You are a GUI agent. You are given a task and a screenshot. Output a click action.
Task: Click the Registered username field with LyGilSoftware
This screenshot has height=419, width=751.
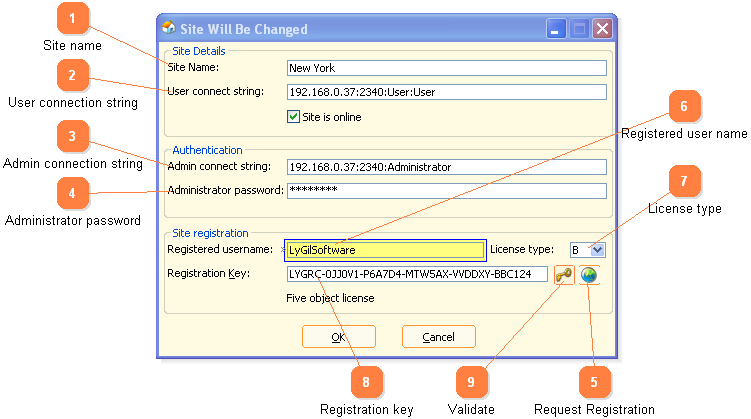pyautogui.click(x=386, y=250)
